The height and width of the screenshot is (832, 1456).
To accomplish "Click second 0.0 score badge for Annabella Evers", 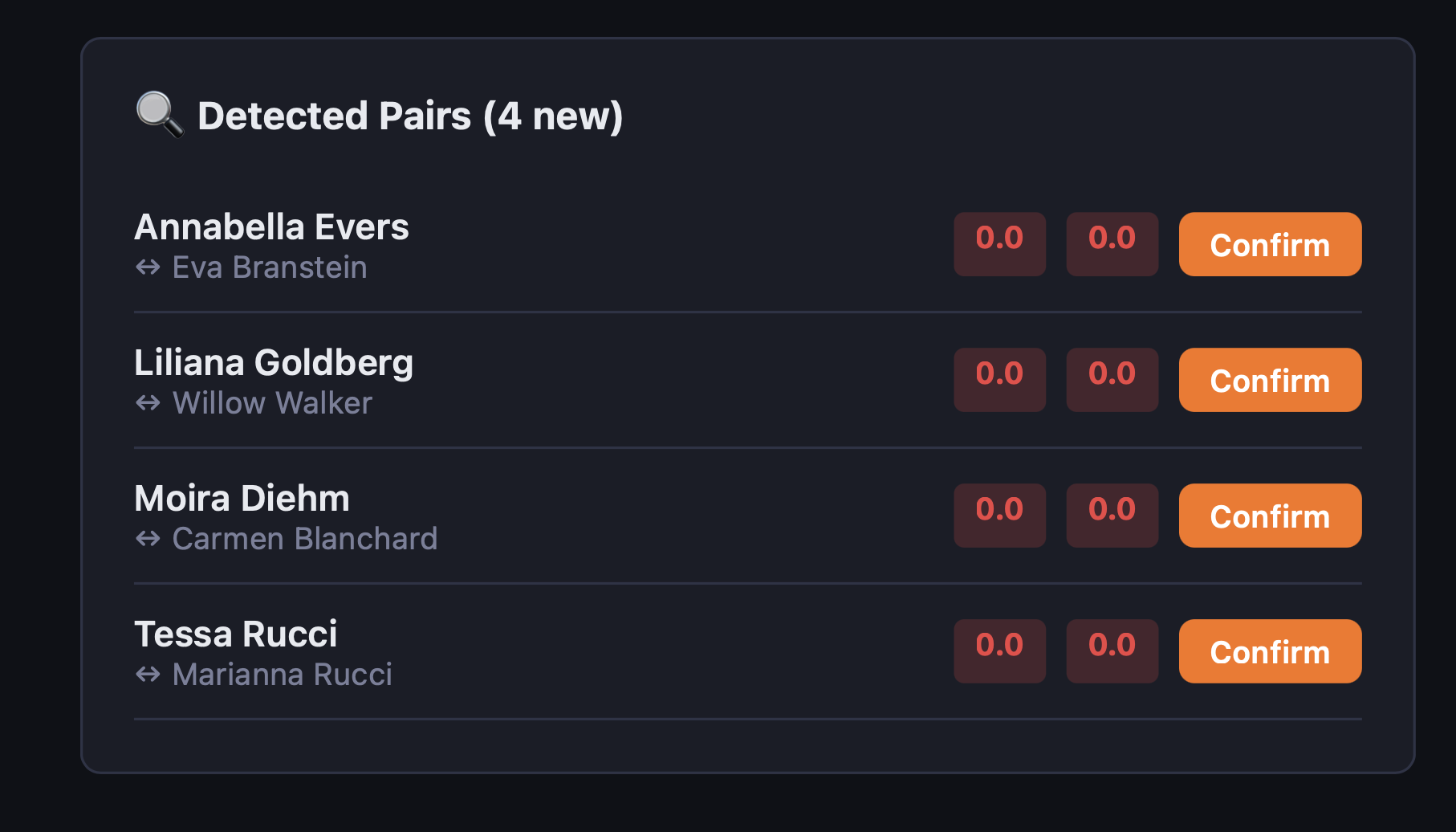I will (1112, 244).
